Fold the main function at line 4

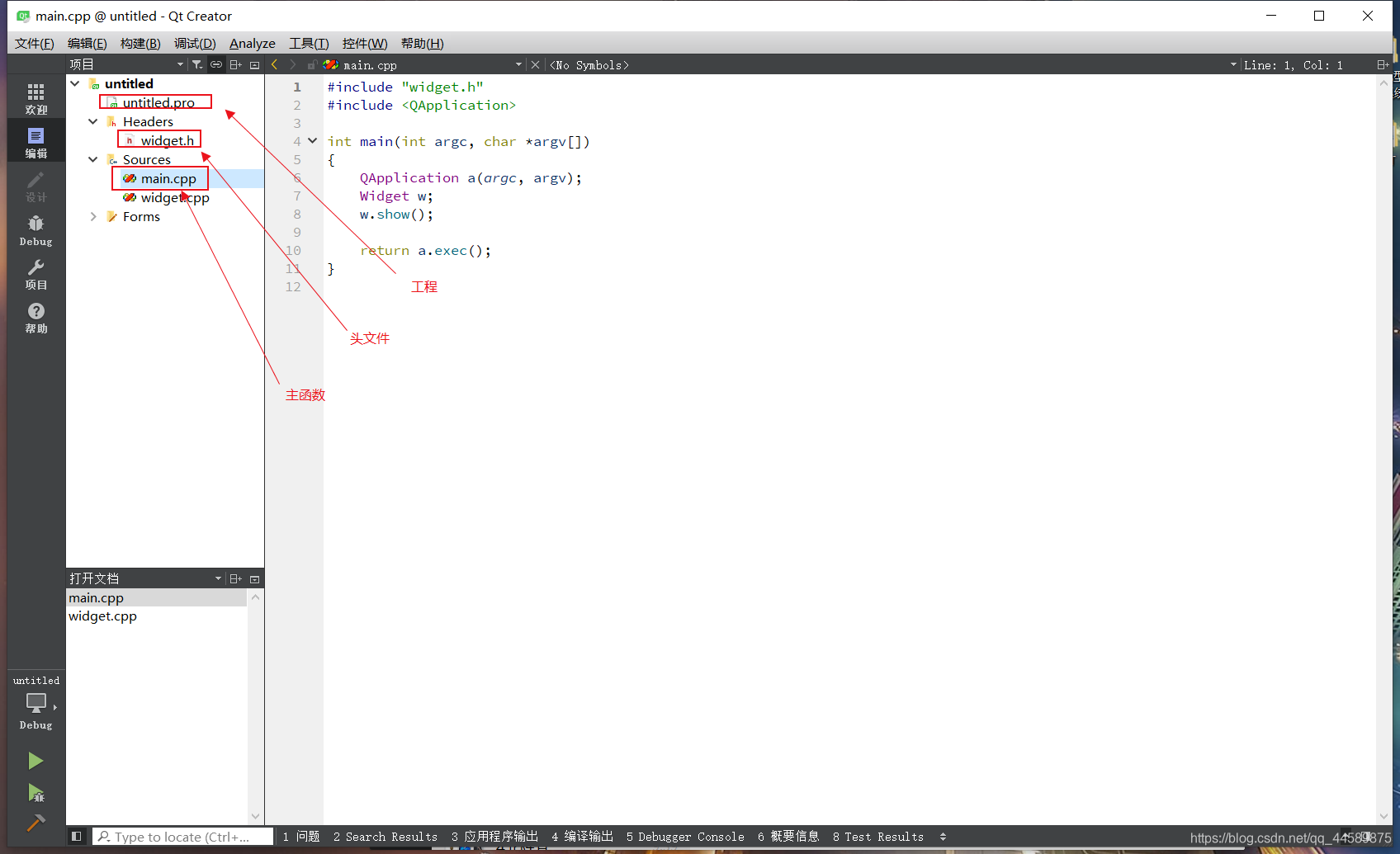[x=313, y=141]
